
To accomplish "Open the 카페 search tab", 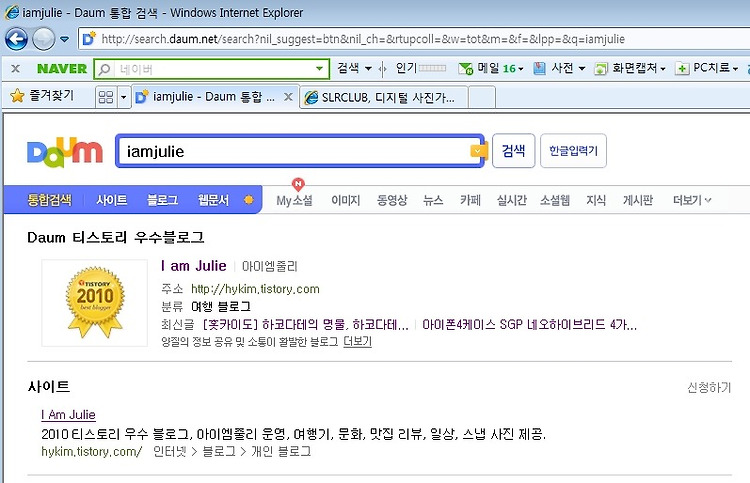I will [x=470, y=200].
